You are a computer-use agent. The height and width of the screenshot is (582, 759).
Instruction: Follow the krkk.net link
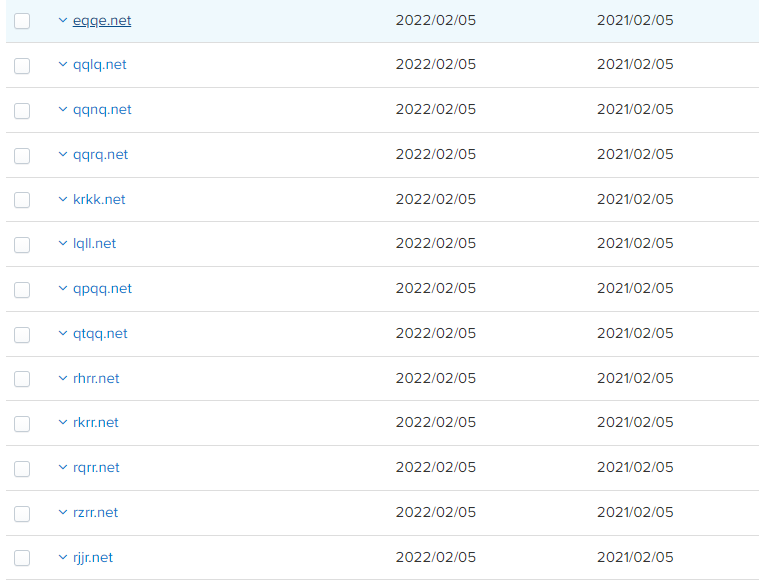coord(99,199)
